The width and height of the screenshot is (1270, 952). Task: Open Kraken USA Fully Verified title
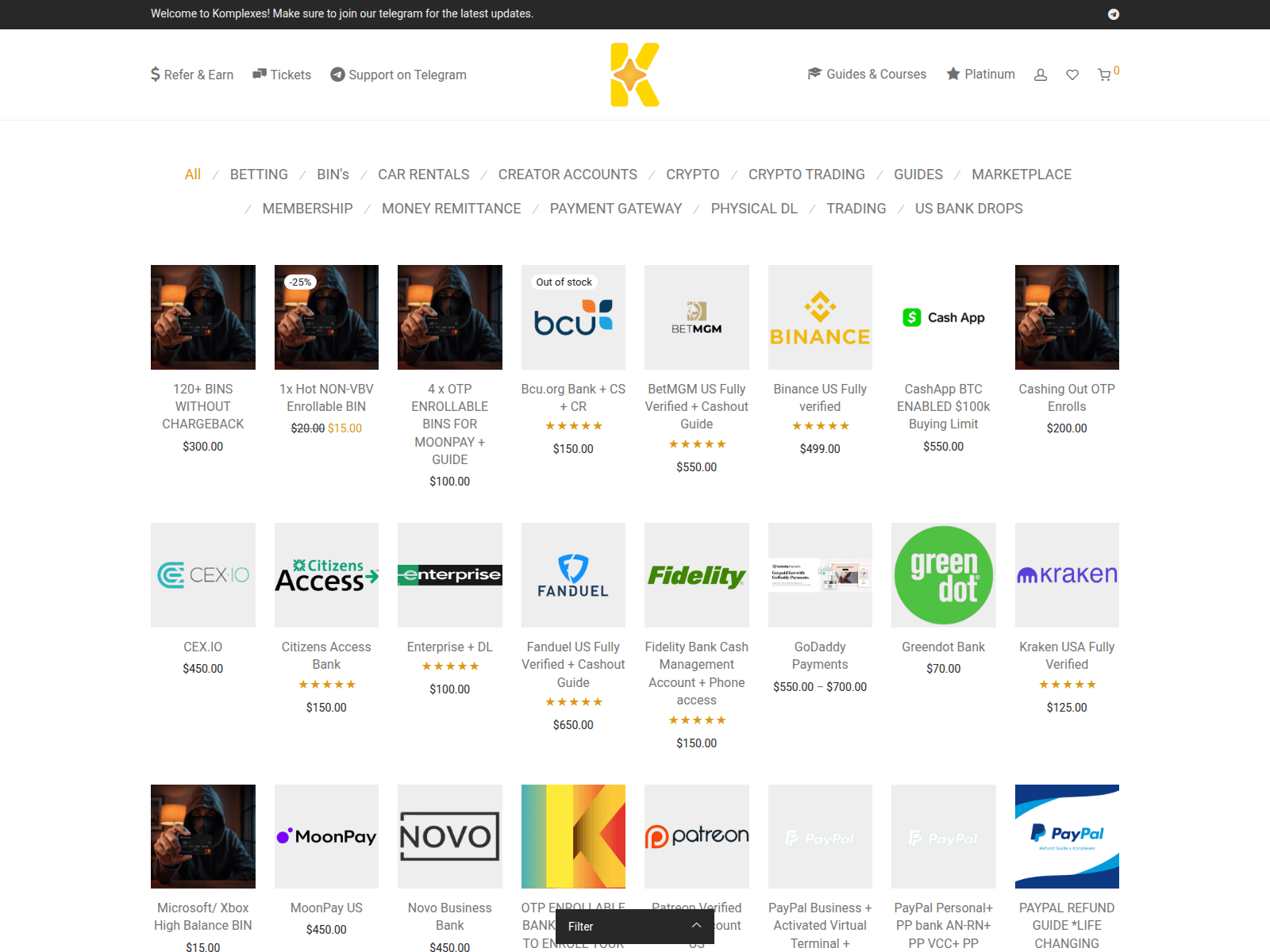[1067, 655]
